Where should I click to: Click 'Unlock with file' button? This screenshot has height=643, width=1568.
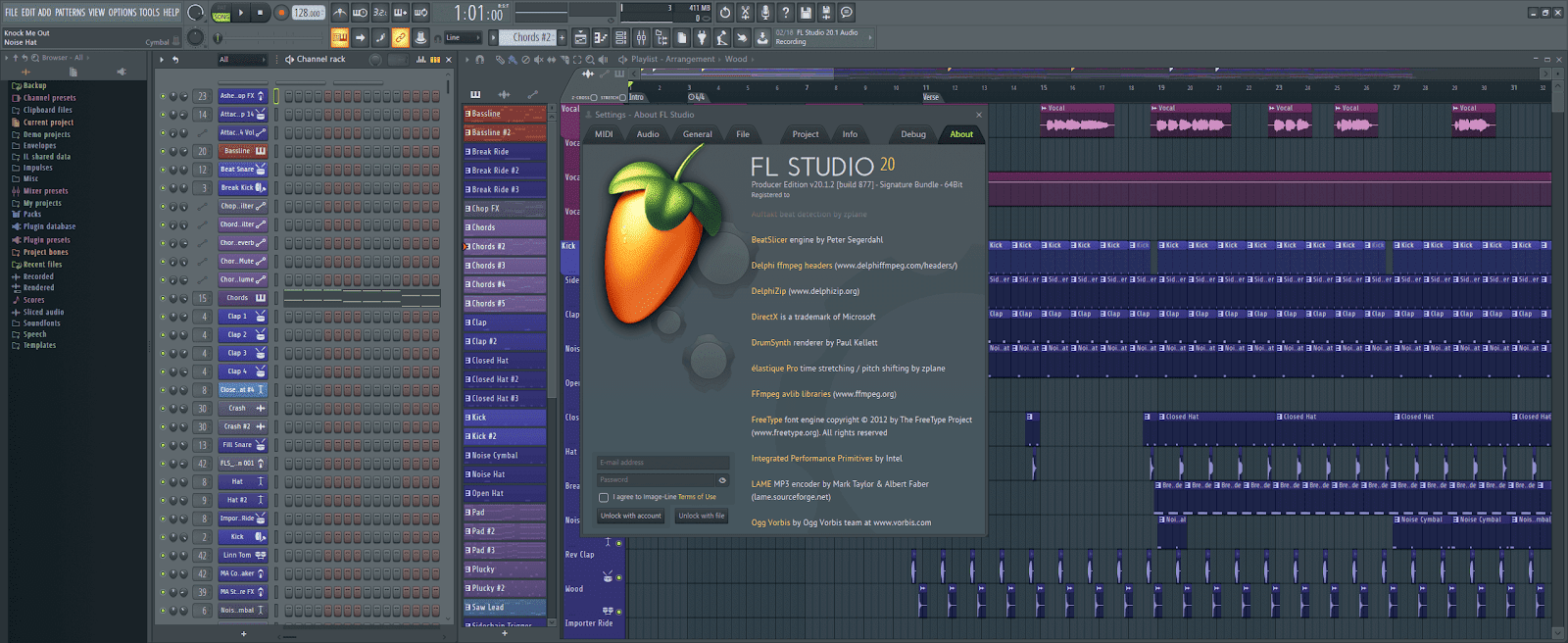tap(702, 516)
